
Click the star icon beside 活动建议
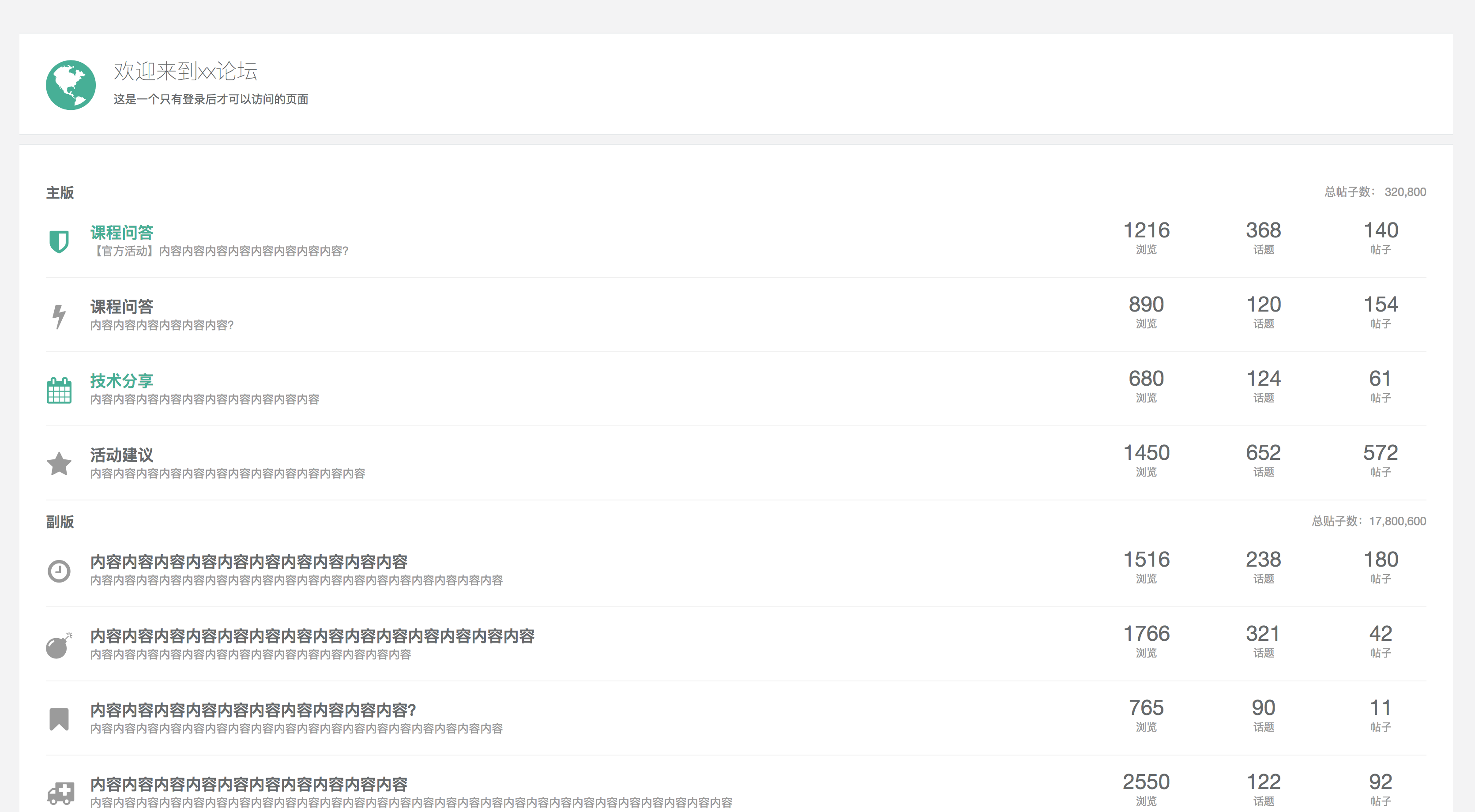pos(59,464)
